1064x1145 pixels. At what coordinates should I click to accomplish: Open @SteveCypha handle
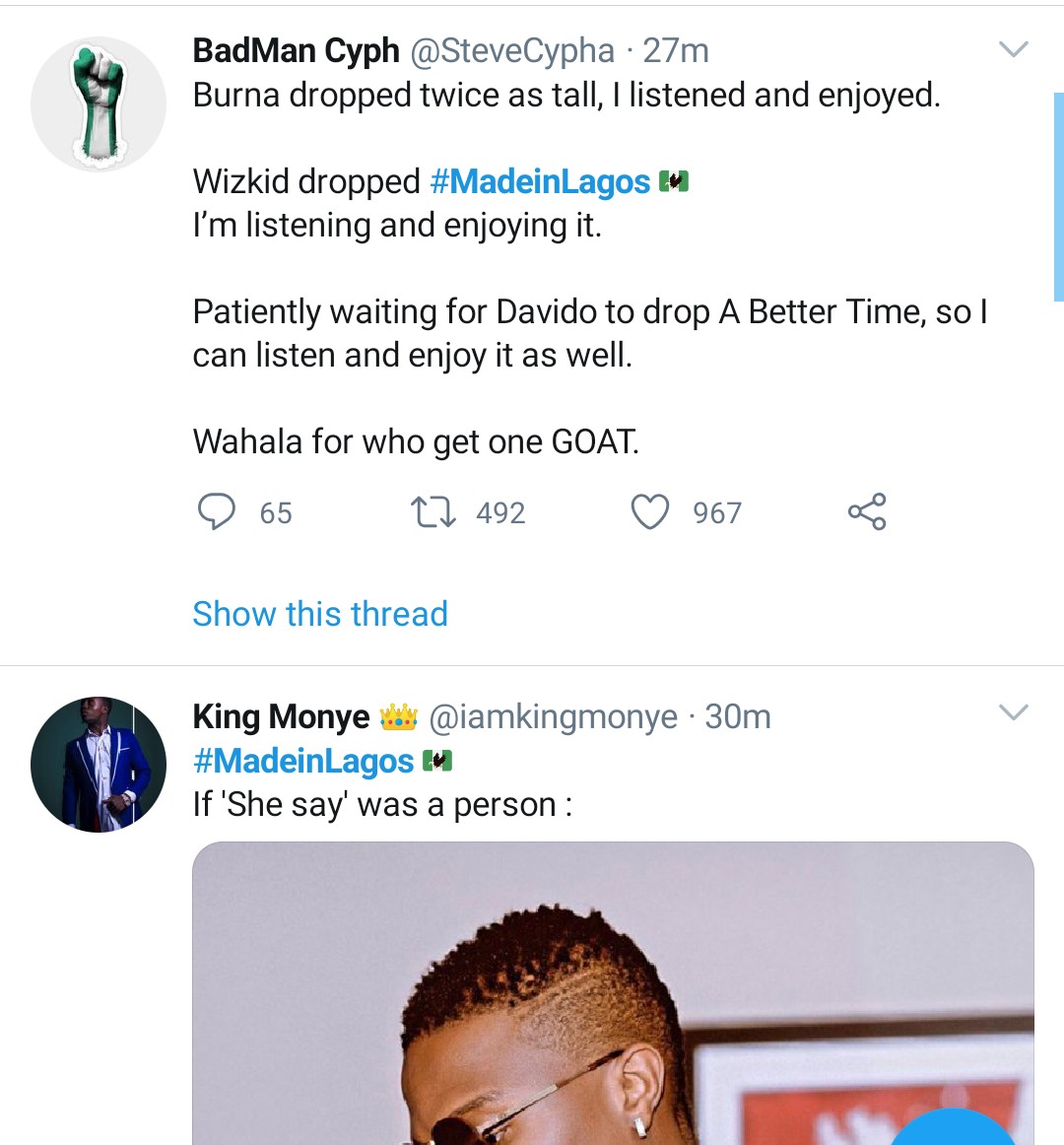pos(511,50)
